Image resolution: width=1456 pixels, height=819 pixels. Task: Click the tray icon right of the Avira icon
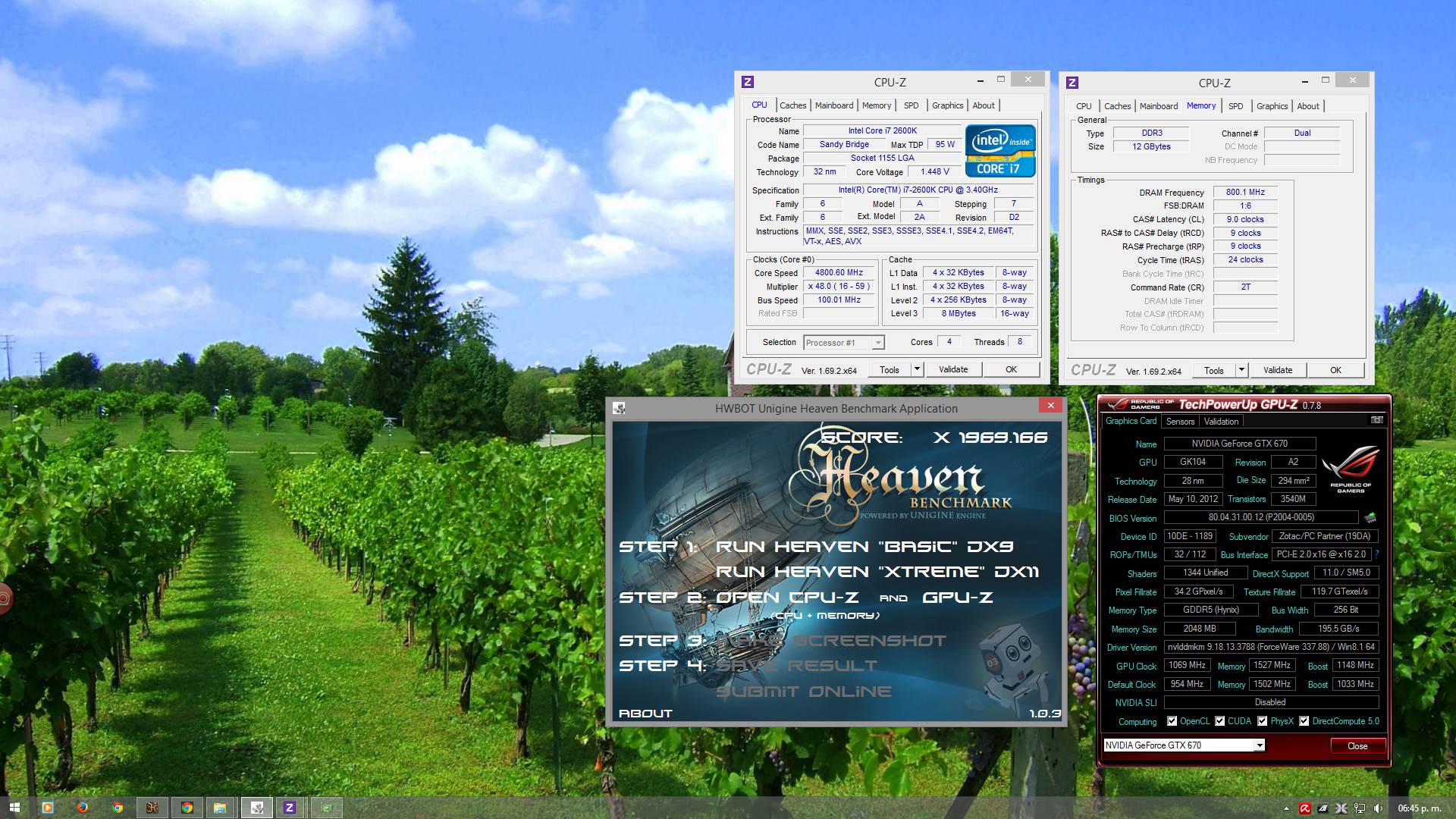(x=1323, y=808)
